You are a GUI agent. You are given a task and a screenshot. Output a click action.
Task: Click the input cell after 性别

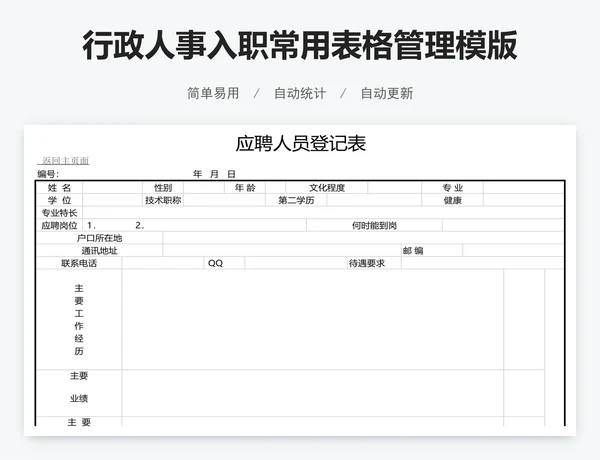(203, 187)
